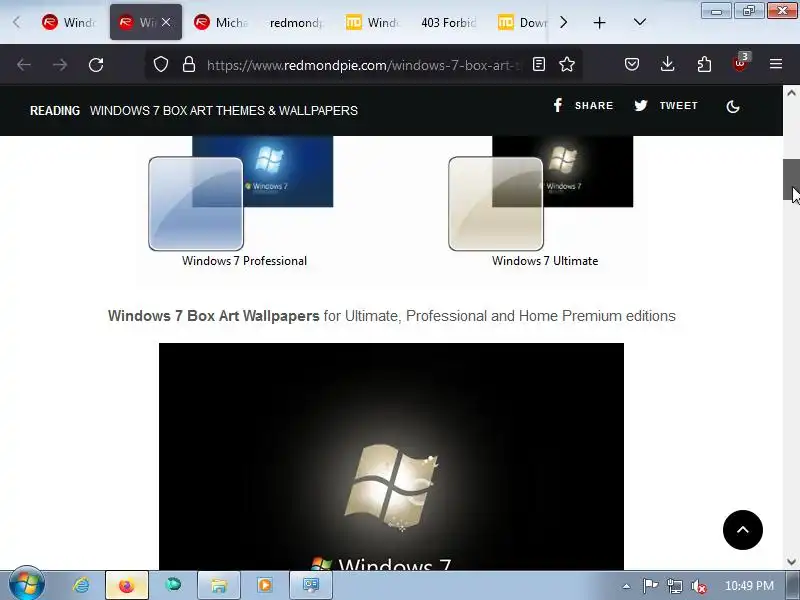This screenshot has height=600, width=800.
Task: Open a new tab with the plus button
Action: 599,22
